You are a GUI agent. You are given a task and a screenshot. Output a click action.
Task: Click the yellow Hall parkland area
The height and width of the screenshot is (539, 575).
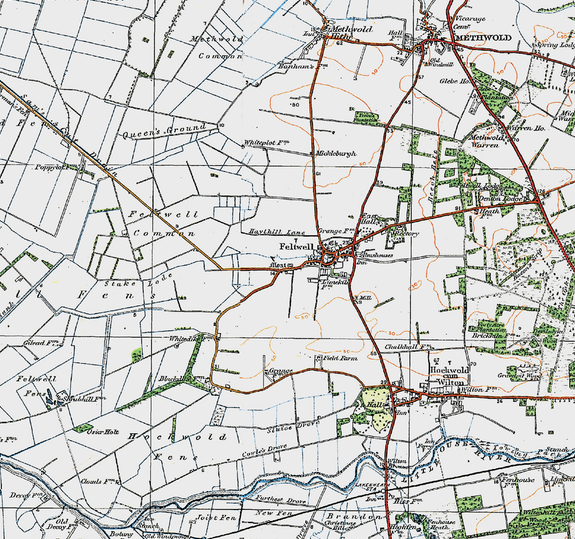[x=377, y=408]
